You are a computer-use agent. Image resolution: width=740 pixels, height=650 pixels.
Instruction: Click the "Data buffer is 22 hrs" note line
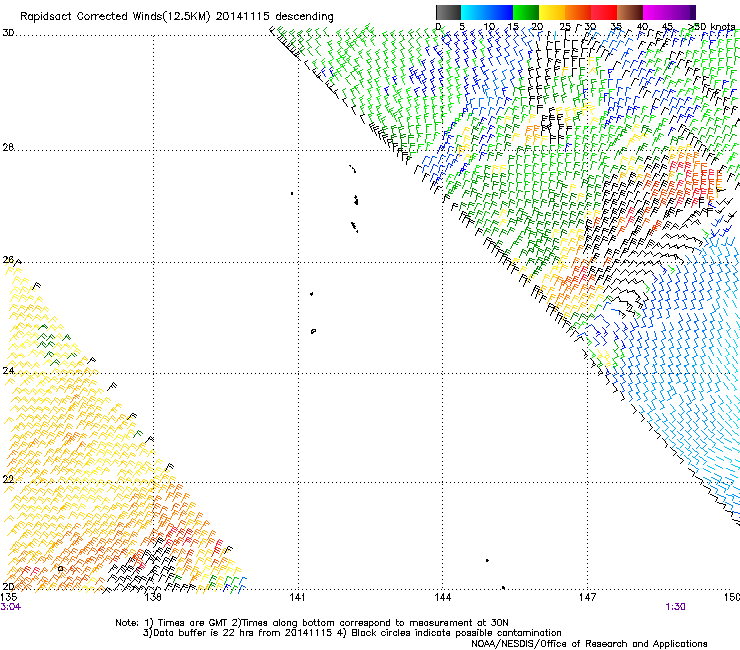(352, 633)
